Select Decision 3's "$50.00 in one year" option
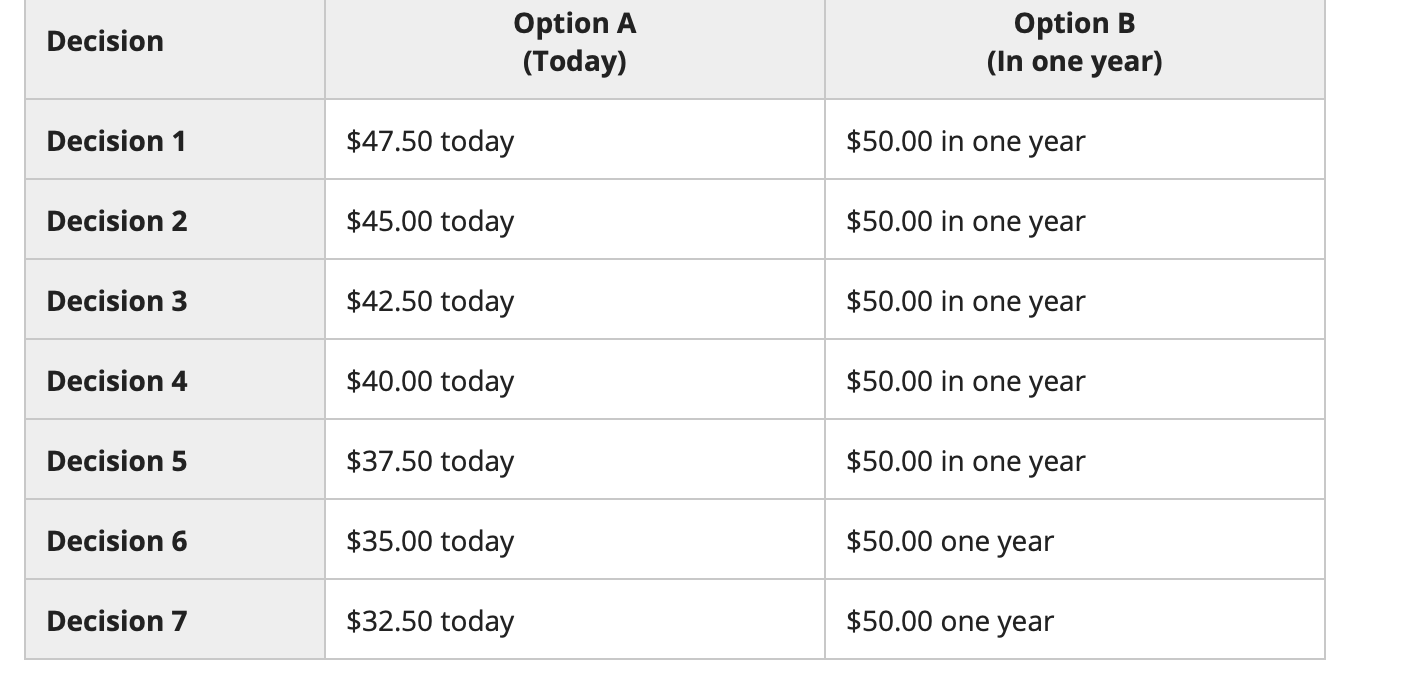The height and width of the screenshot is (686, 1409). tap(965, 301)
